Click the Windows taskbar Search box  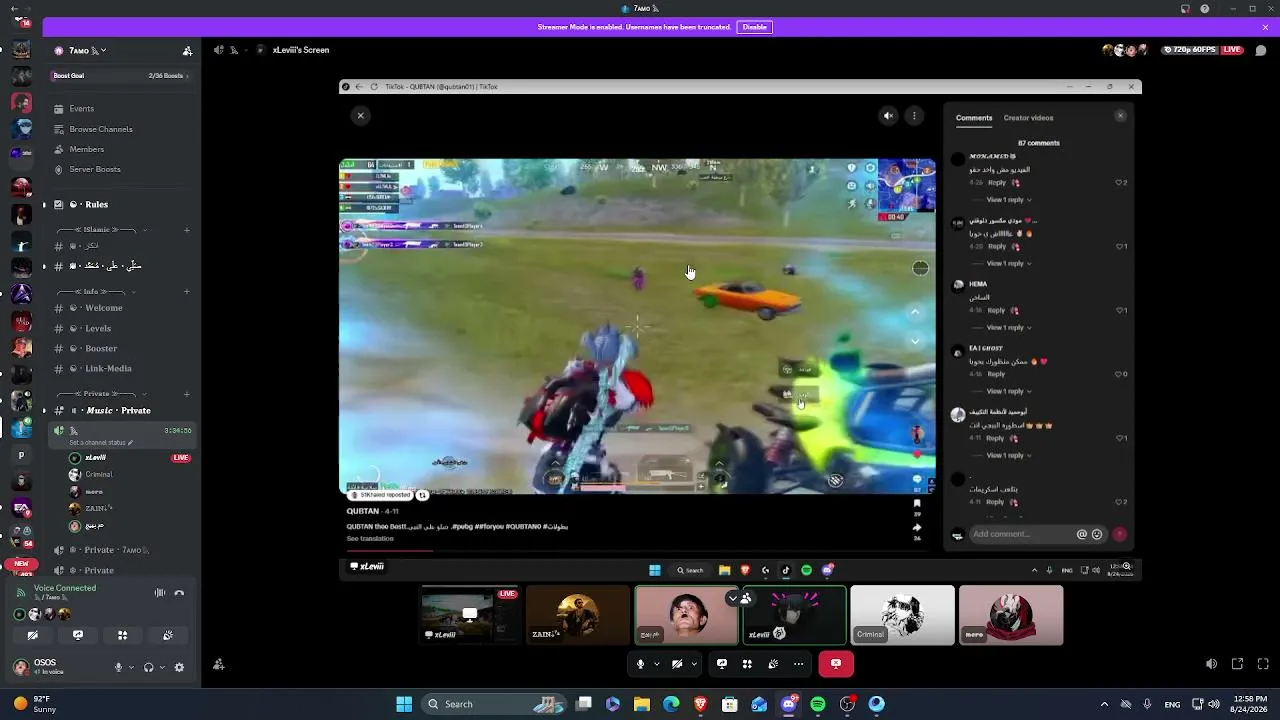(494, 704)
